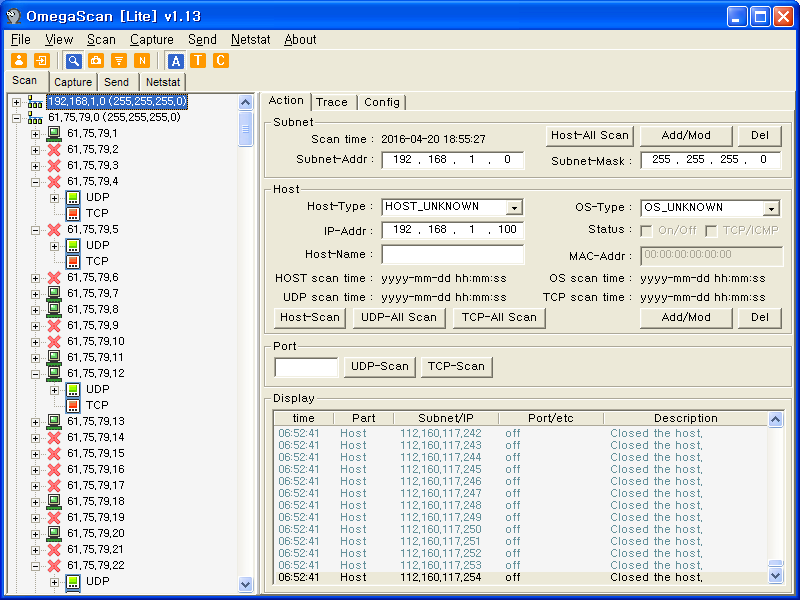The width and height of the screenshot is (800, 600).
Task: Click the orange T toolbar icon
Action: [198, 60]
